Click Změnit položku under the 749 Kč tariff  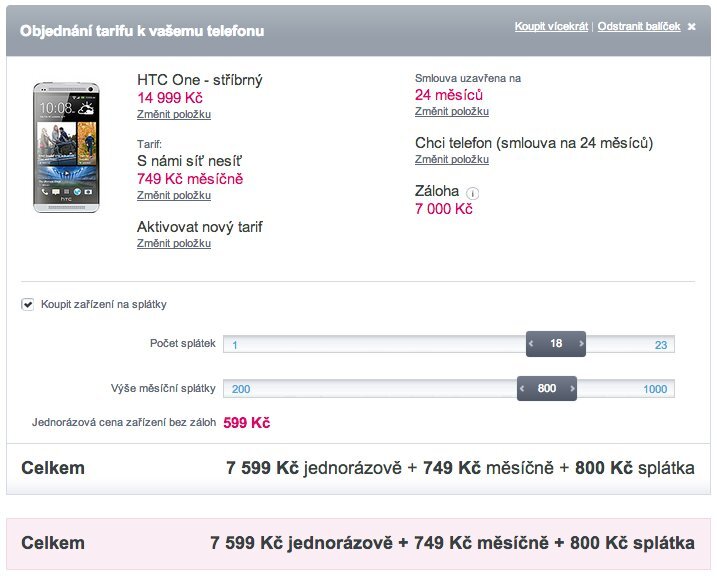174,196
